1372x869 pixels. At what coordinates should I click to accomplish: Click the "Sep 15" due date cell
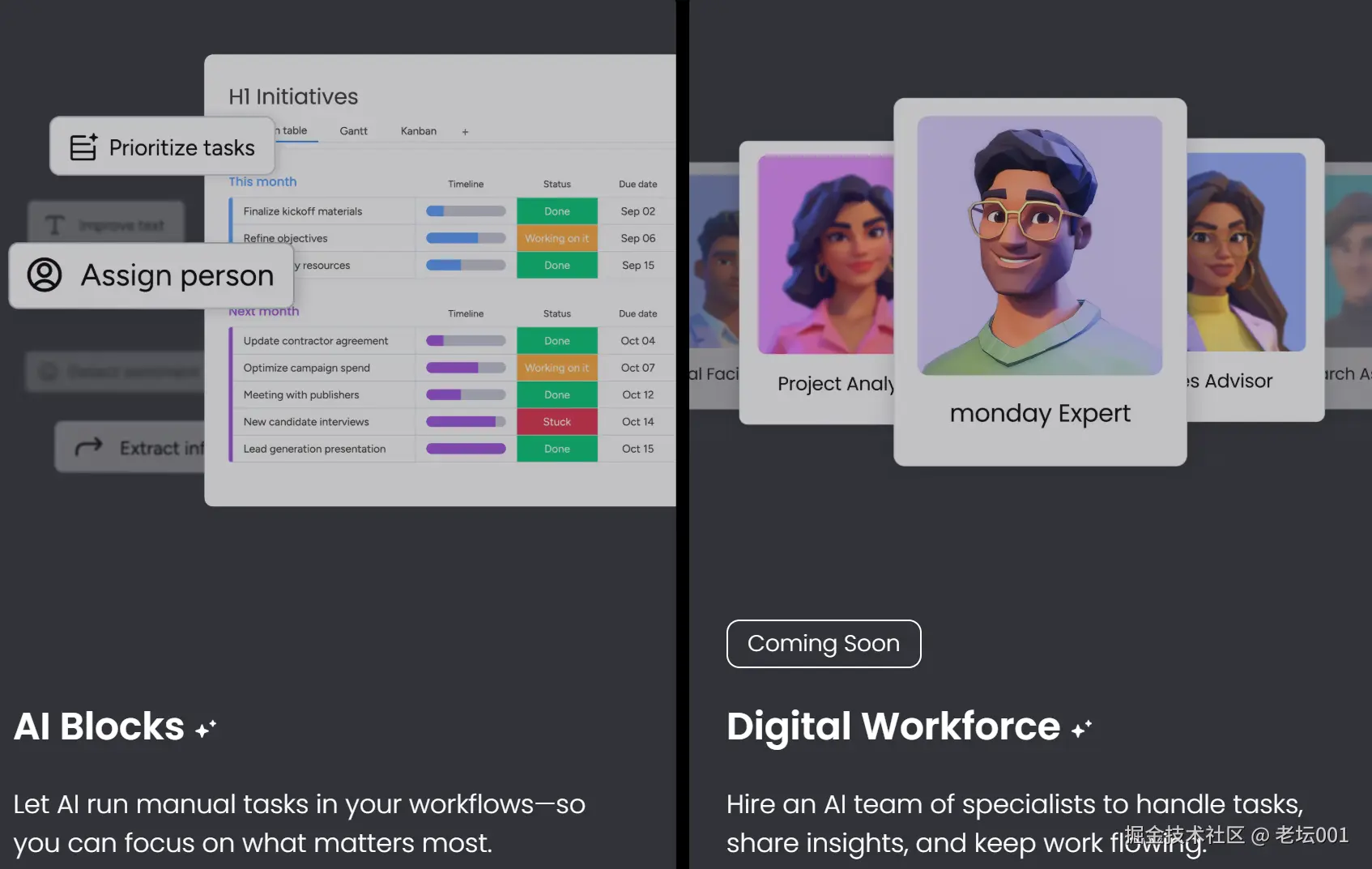638,266
